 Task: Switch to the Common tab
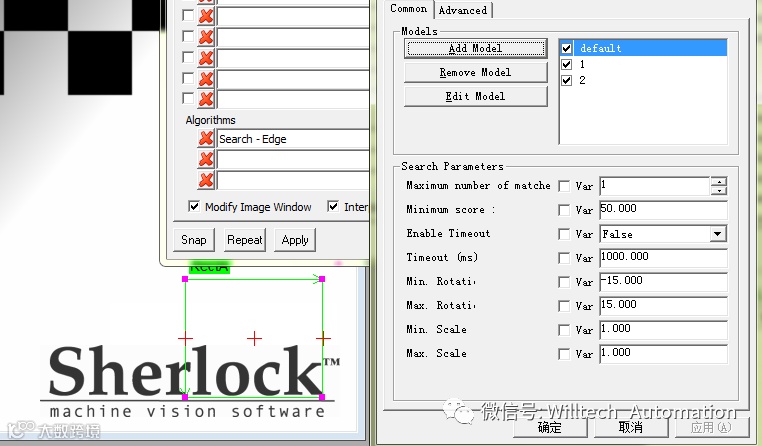coord(408,9)
